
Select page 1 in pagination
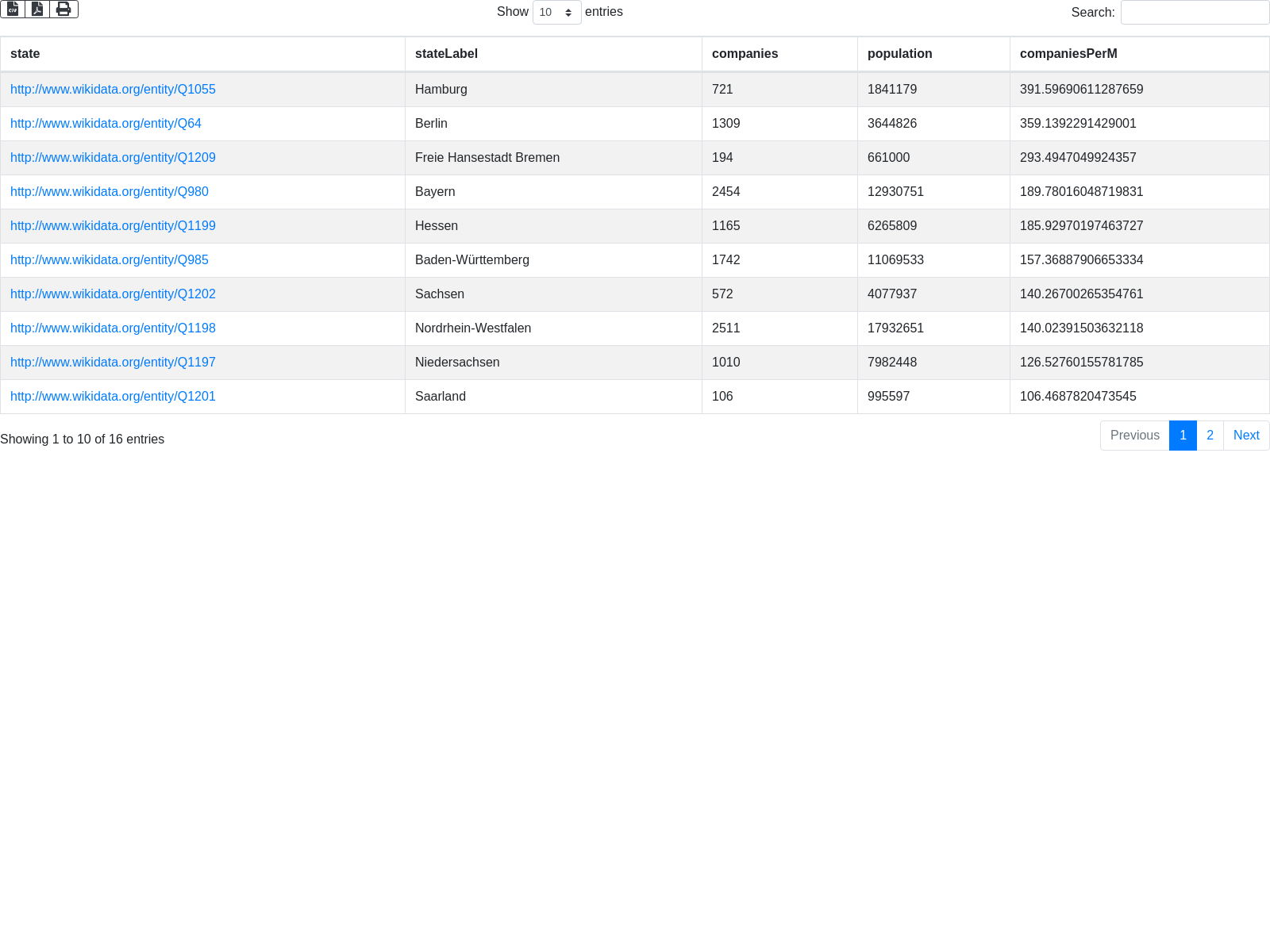(x=1183, y=436)
